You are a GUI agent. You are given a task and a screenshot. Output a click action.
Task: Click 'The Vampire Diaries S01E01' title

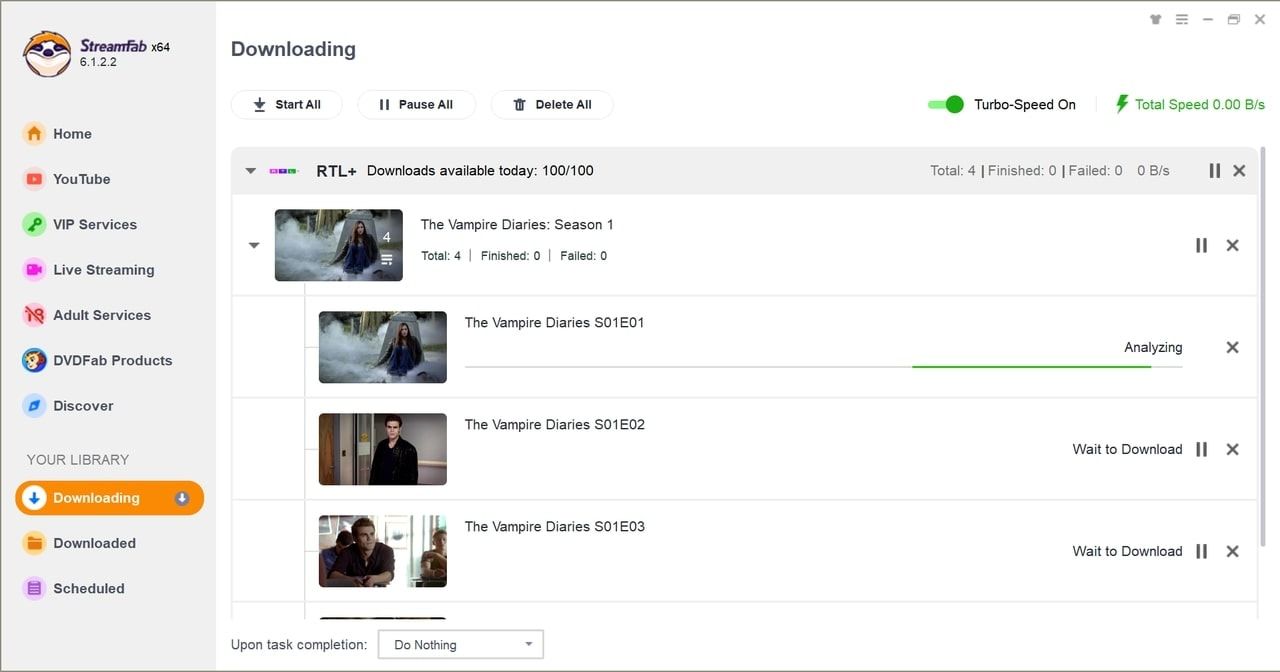(555, 322)
